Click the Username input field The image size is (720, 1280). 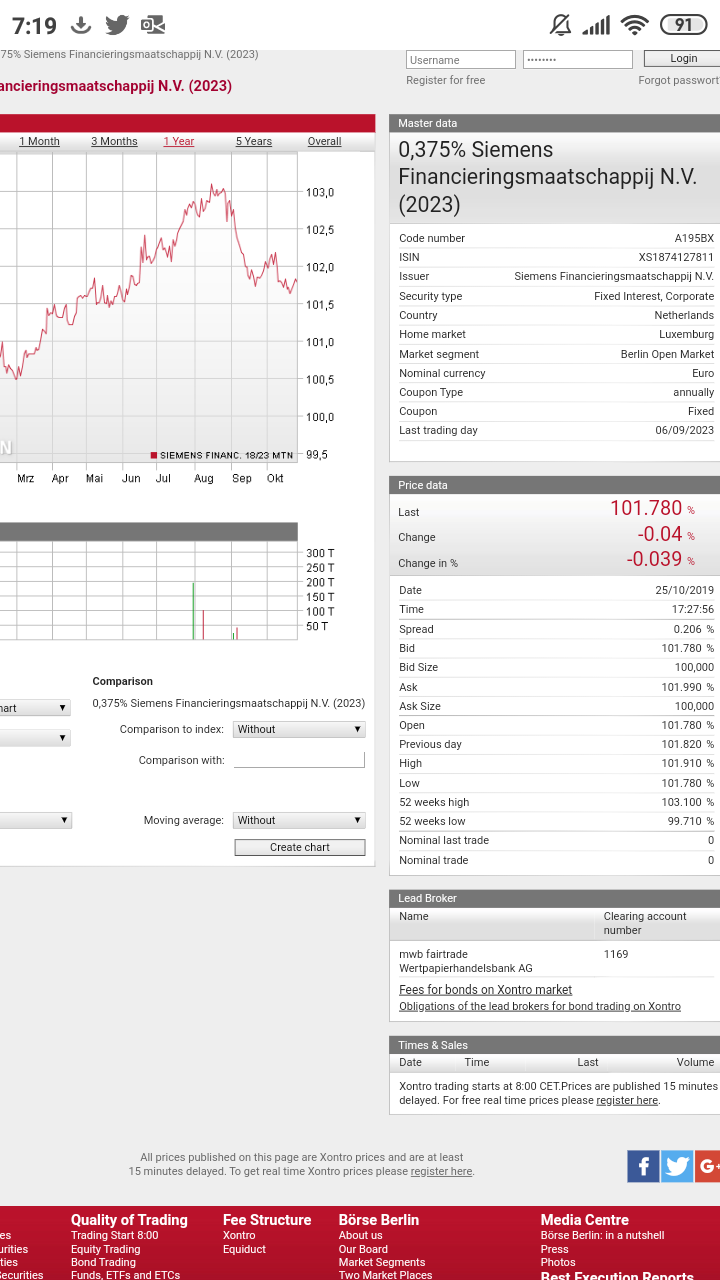point(461,60)
